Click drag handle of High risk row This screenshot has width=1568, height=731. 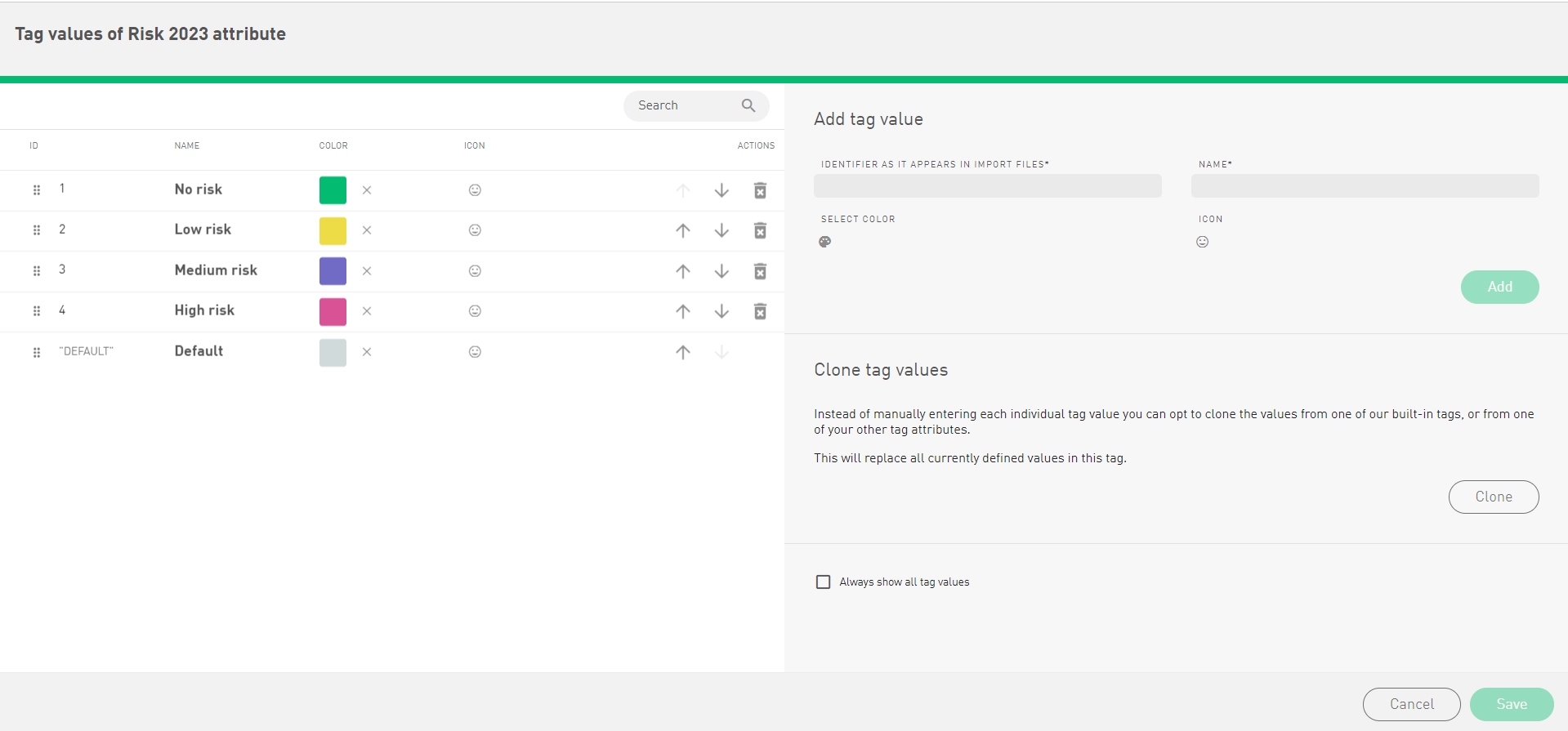37,311
